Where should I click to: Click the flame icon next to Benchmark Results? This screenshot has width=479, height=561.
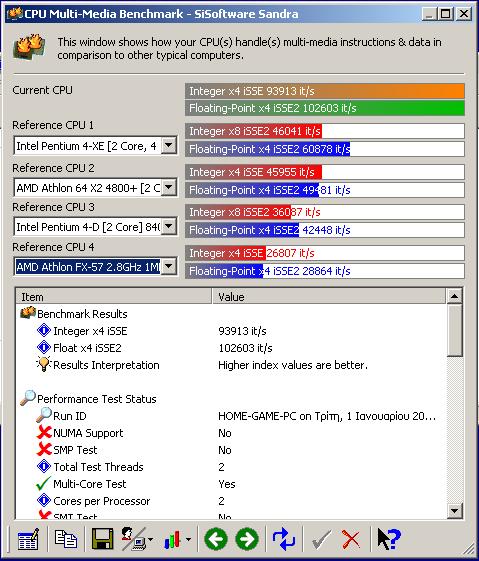click(x=28, y=313)
